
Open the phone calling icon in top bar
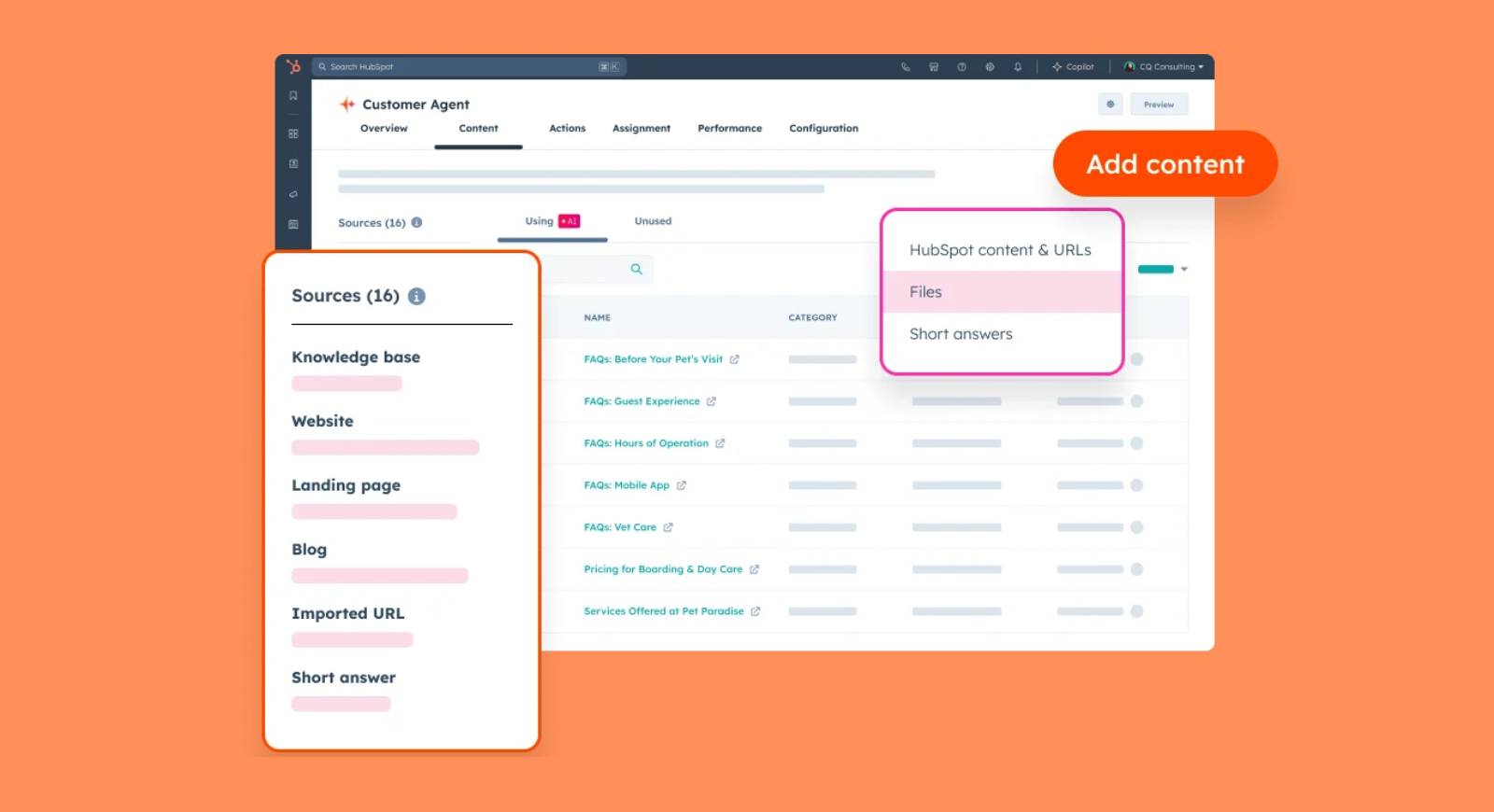906,67
